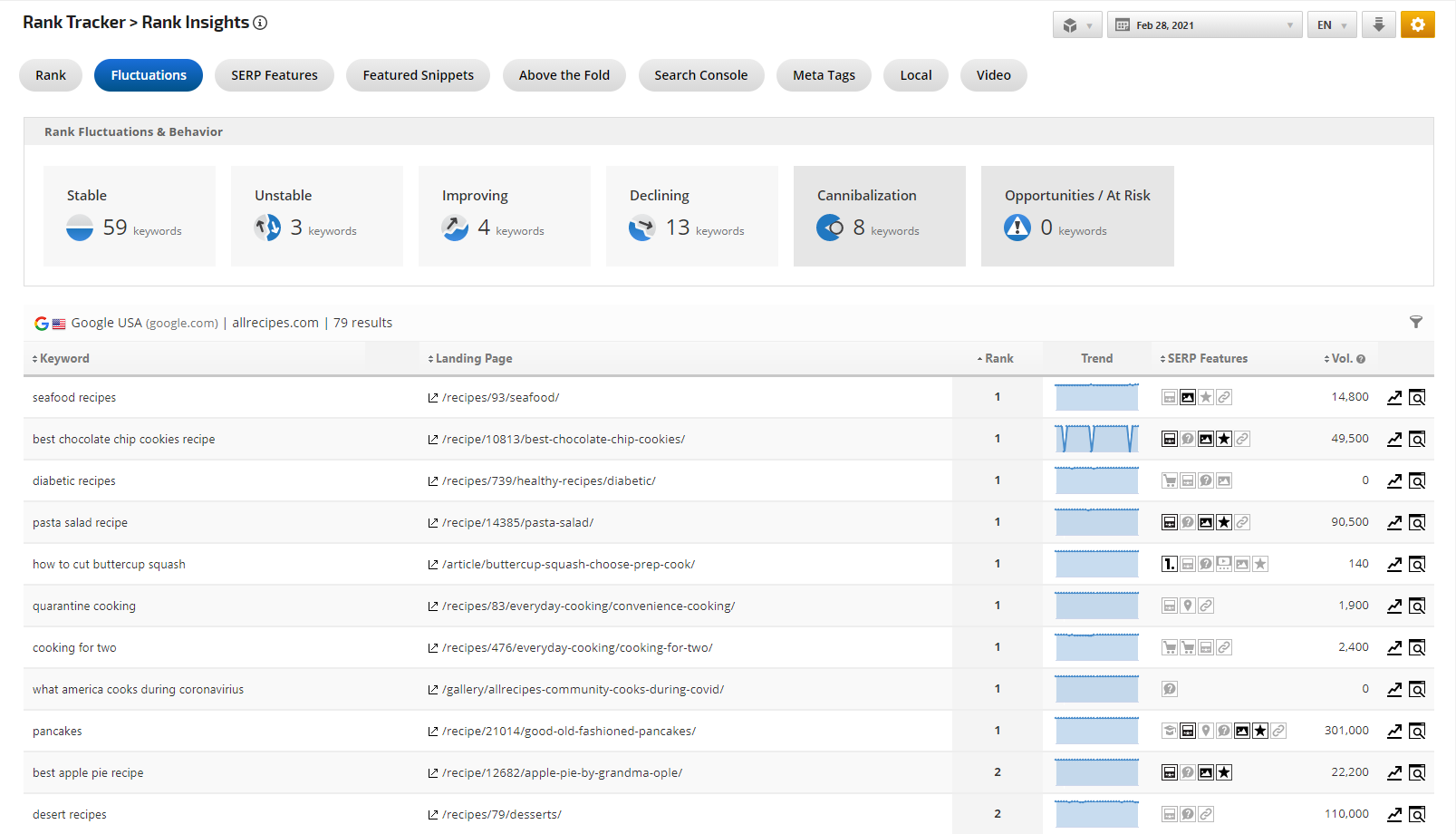Toggle the Cannibalization keywords filter
The width and height of the screenshot is (1456, 834).
coord(879,216)
